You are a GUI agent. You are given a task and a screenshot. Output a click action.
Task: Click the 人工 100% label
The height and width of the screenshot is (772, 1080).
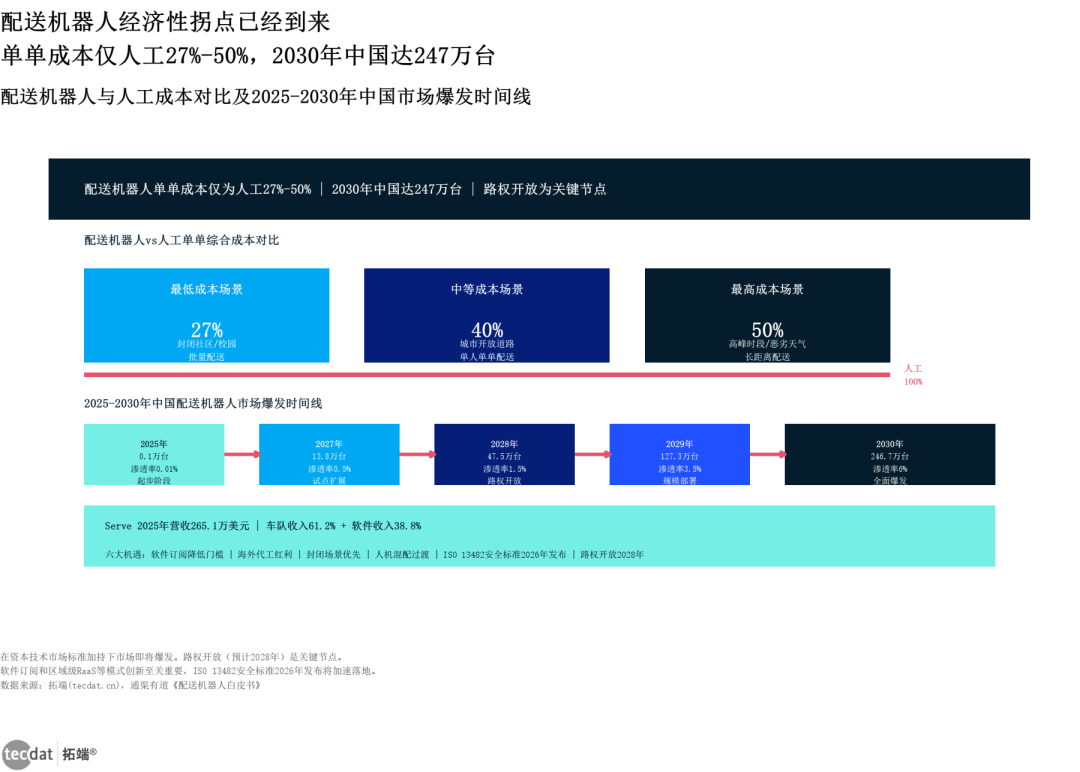(913, 375)
